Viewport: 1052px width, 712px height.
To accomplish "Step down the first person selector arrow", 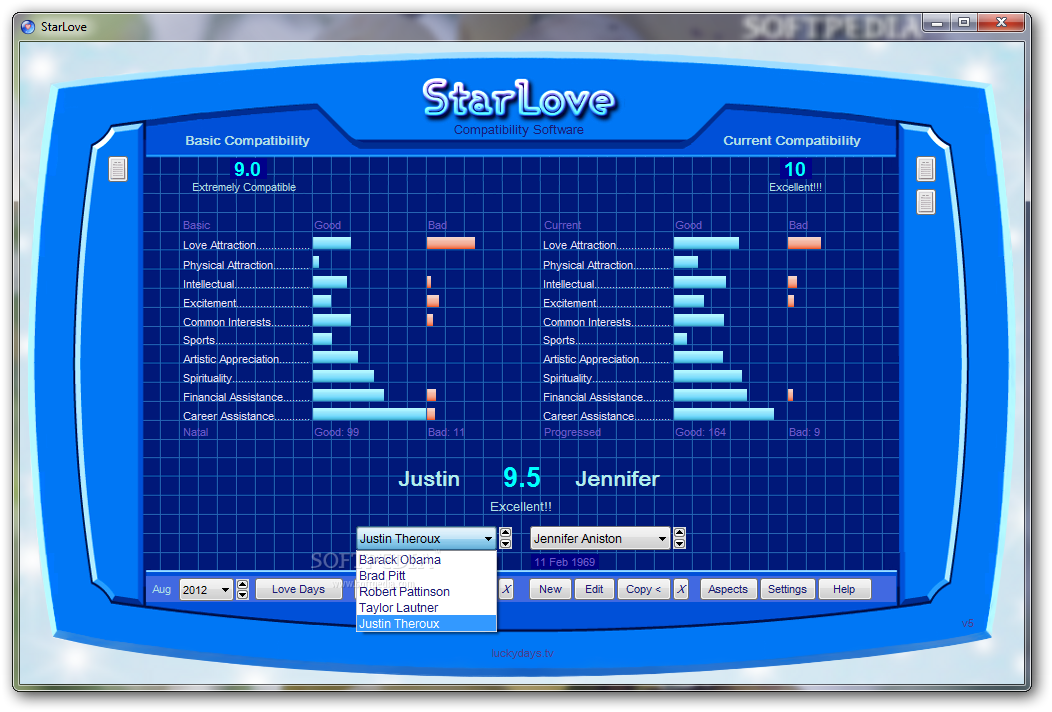I will 506,544.
